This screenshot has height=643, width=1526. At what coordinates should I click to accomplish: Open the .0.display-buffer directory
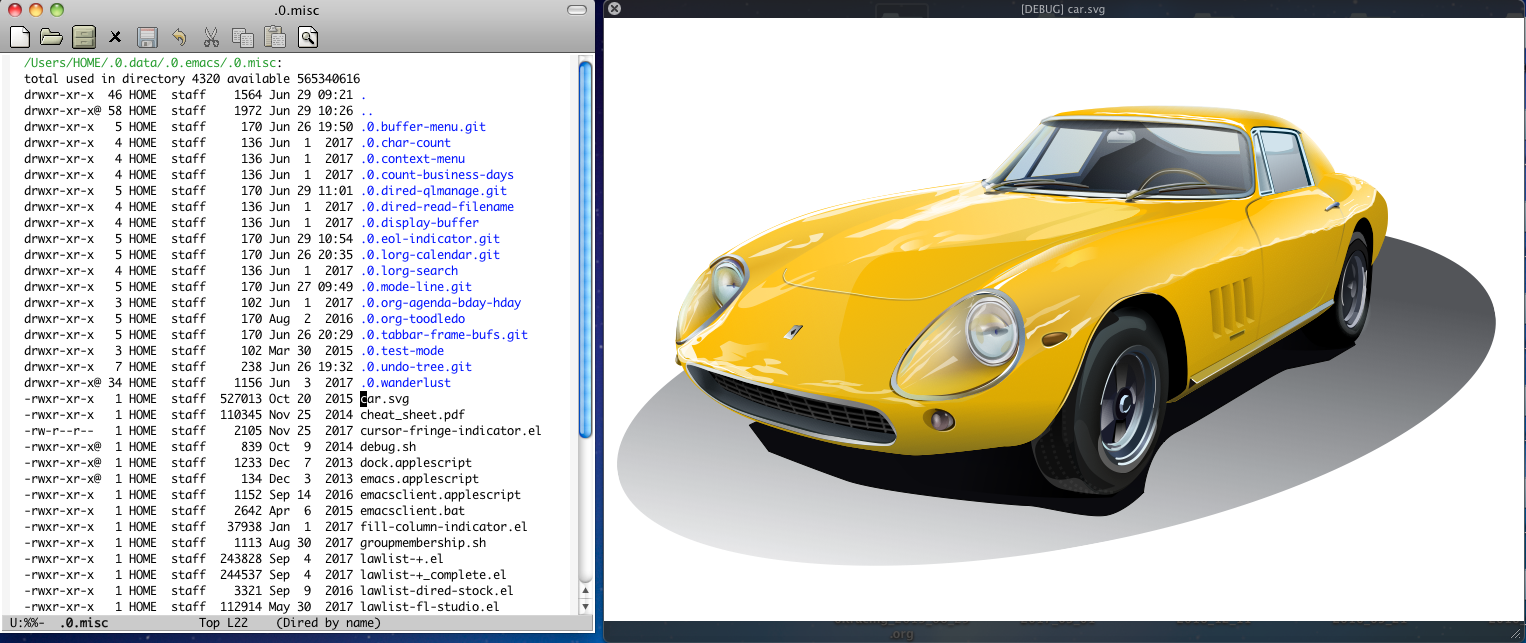(420, 223)
